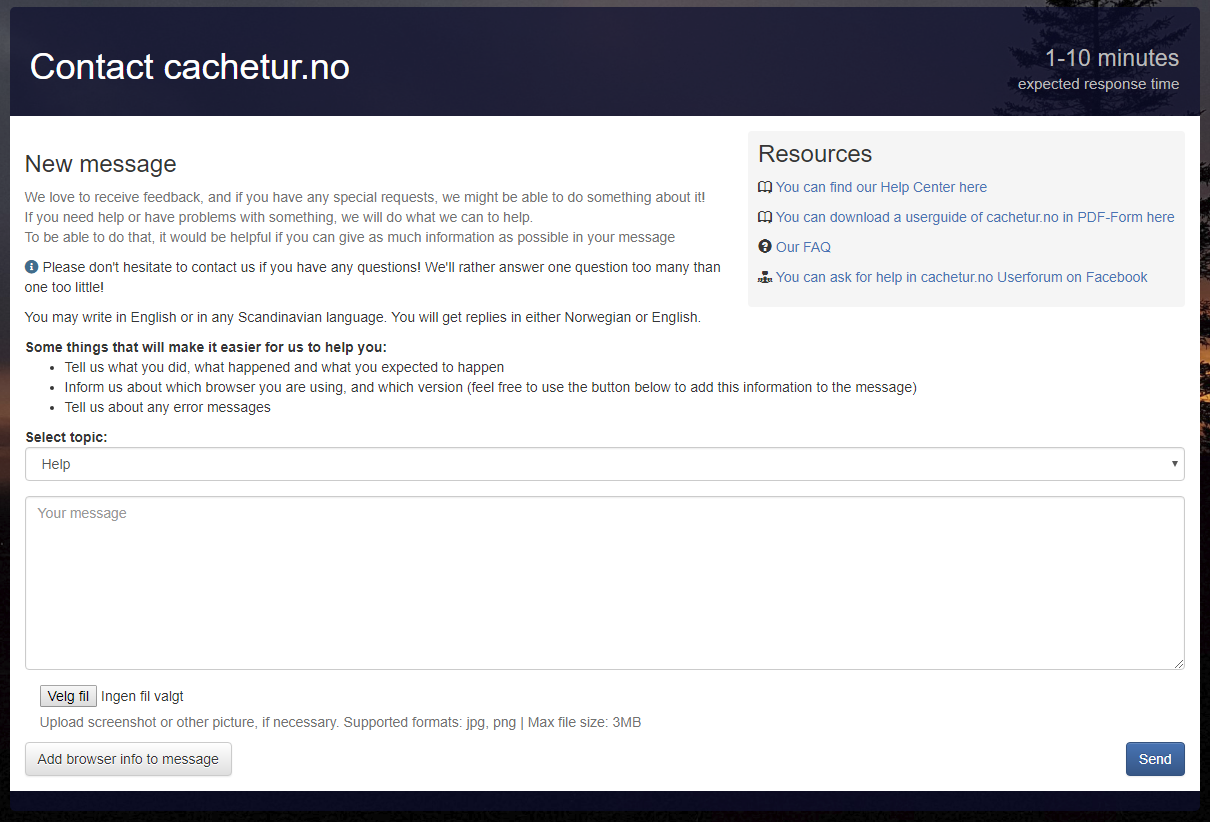
Task: Click the 'Resources' heading
Action: [815, 153]
